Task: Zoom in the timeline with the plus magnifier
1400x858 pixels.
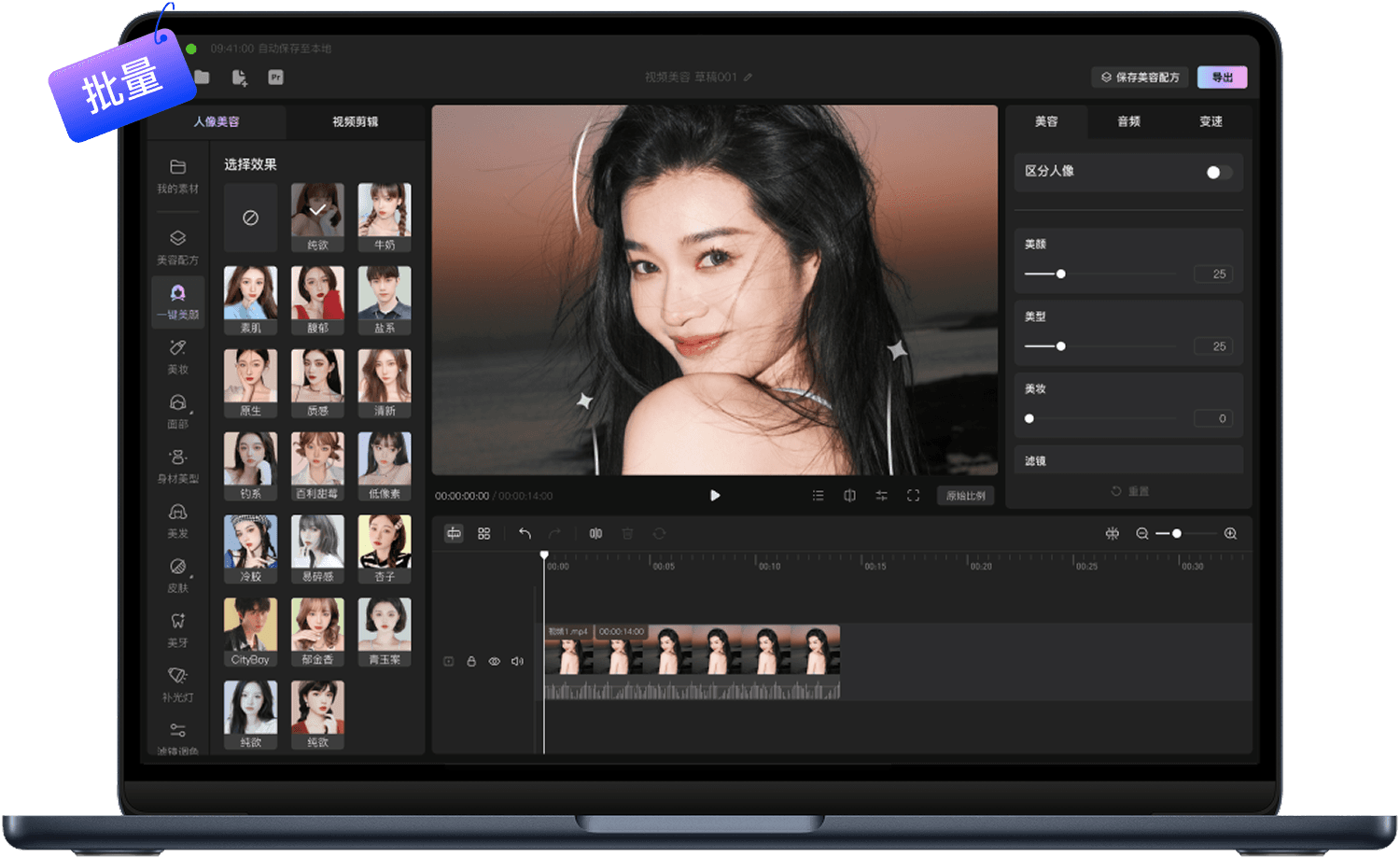Action: (x=1230, y=533)
